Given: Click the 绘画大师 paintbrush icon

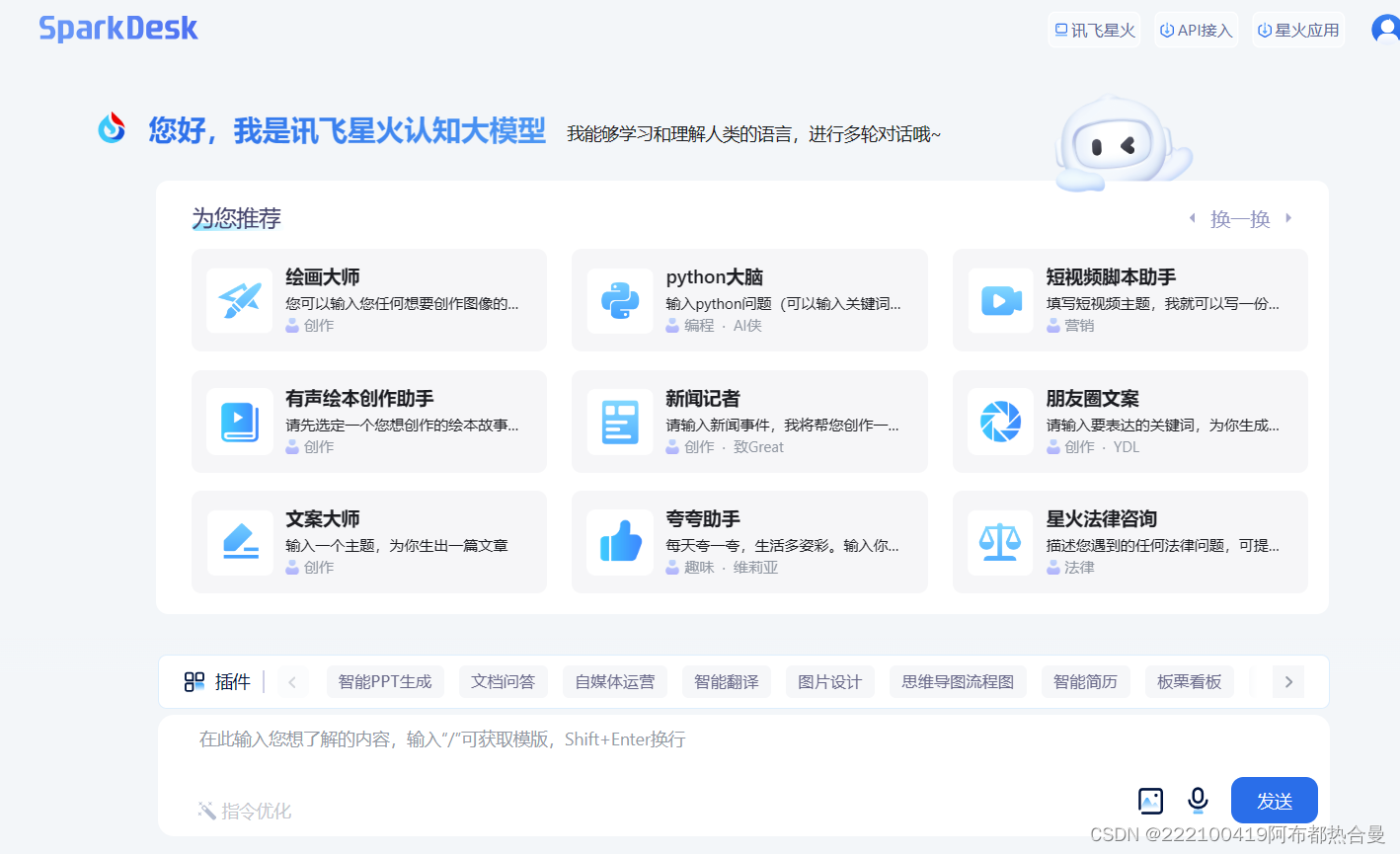Looking at the screenshot, I should click(x=240, y=300).
